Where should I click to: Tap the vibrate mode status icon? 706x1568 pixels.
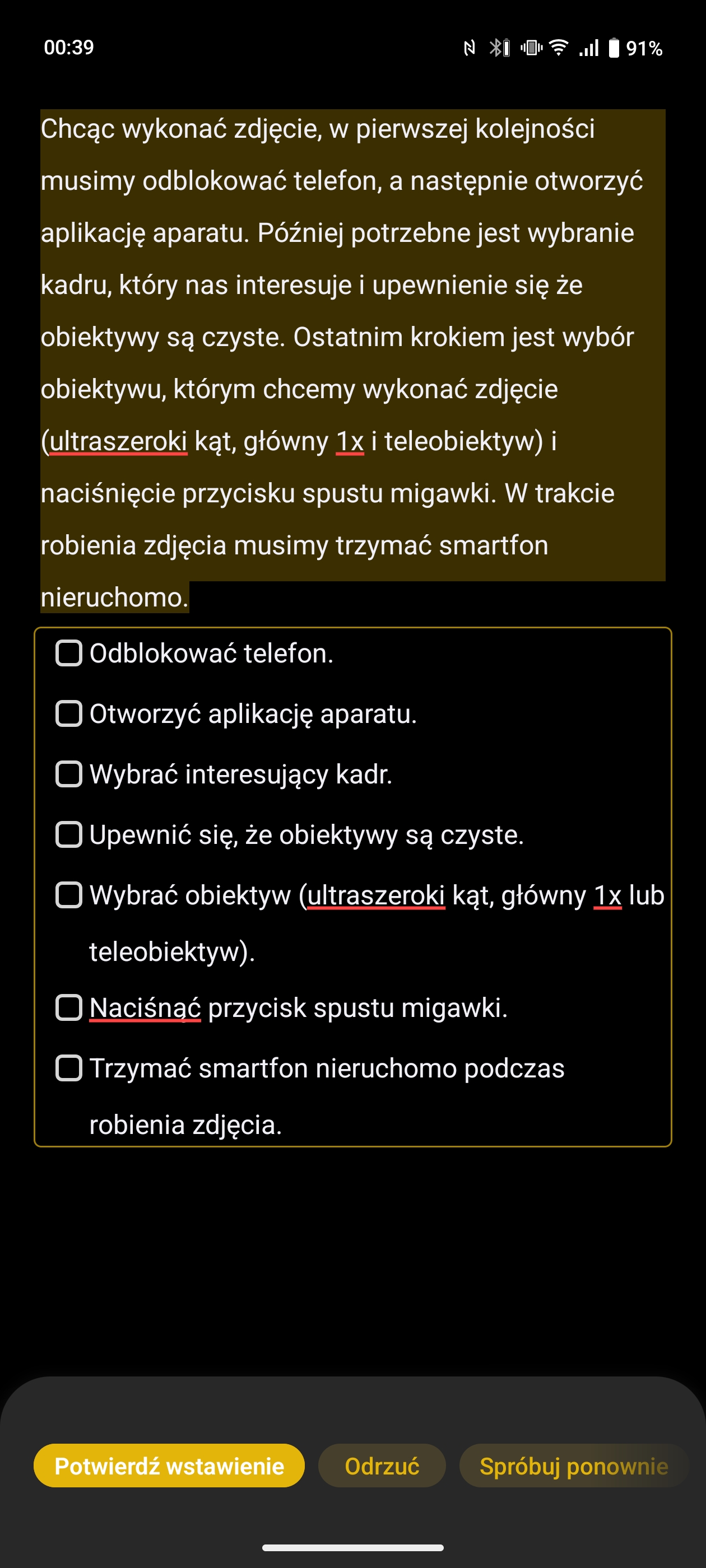pos(532,48)
